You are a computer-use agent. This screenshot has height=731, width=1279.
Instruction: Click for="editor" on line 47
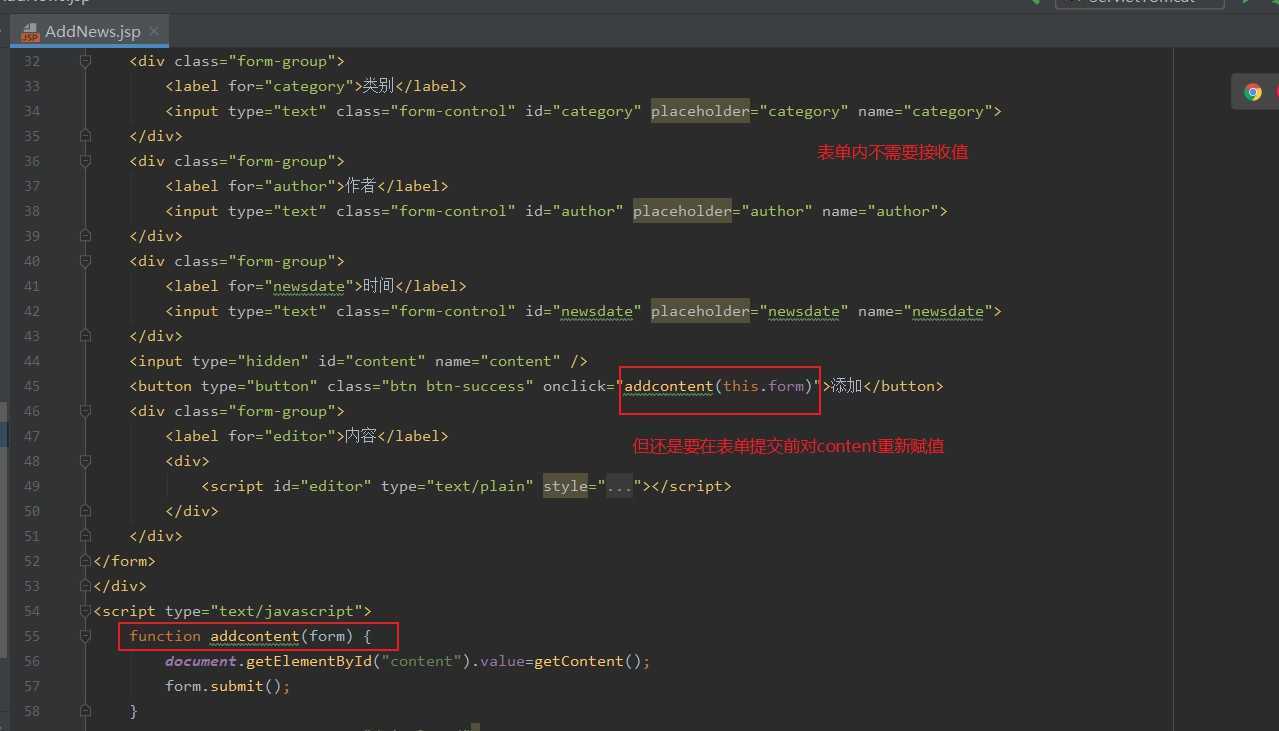[x=282, y=436]
